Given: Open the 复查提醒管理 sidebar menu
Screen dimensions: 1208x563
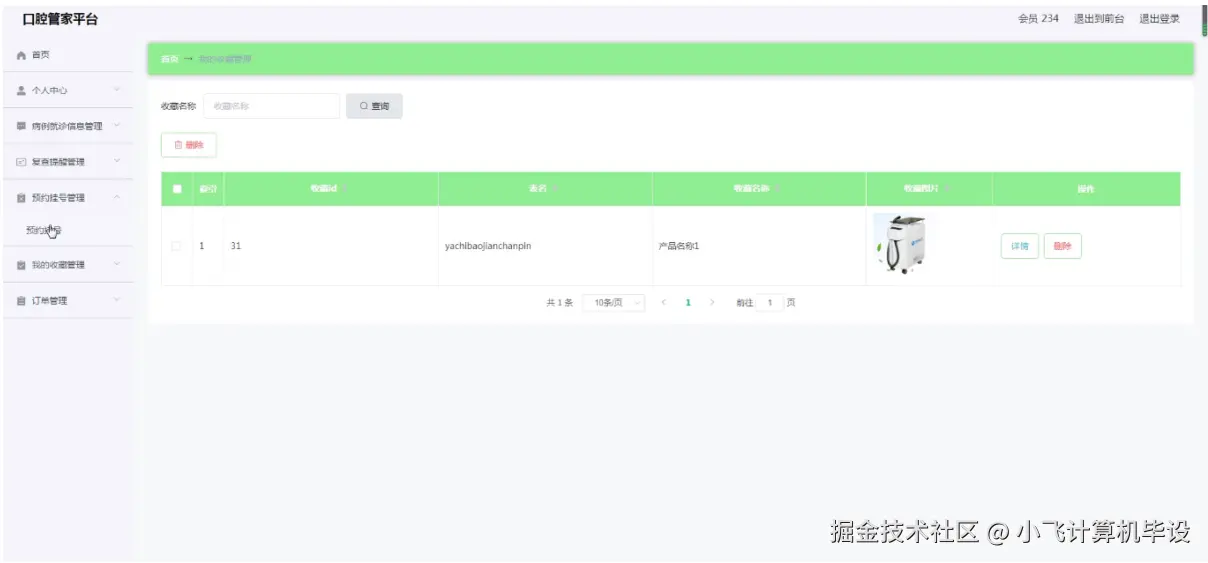Looking at the screenshot, I should click(68, 162).
